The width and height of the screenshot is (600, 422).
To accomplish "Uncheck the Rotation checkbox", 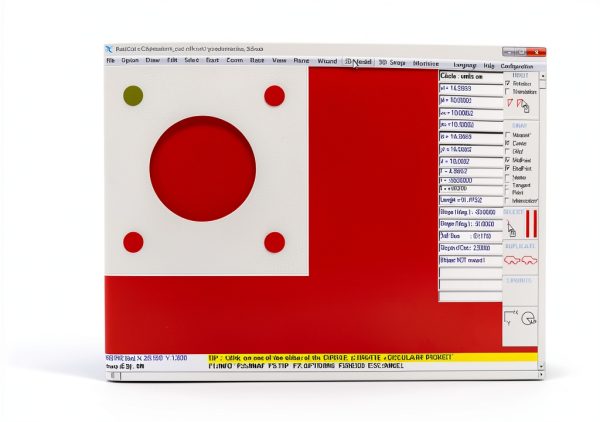I will click(507, 83).
